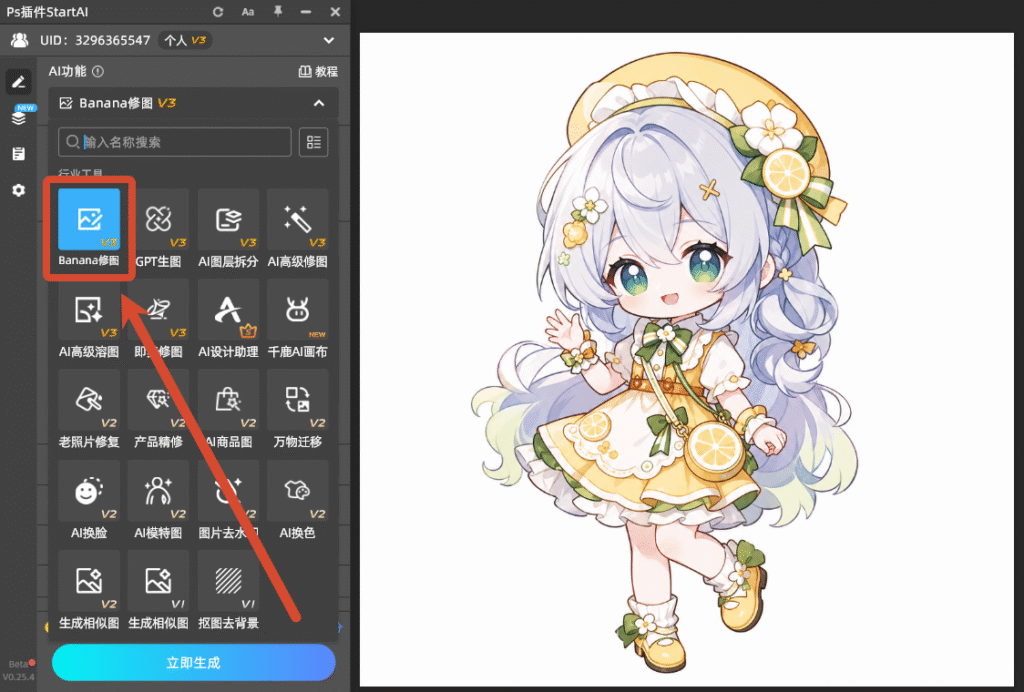Pin the plugin panel
This screenshot has width=1024, height=692.
[x=278, y=11]
